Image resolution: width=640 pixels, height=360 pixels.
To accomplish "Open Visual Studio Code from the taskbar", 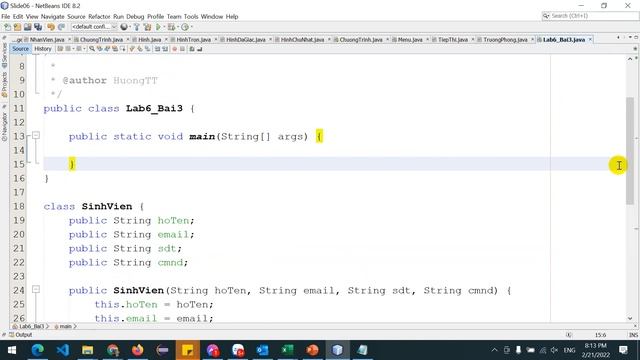I will (62, 350).
